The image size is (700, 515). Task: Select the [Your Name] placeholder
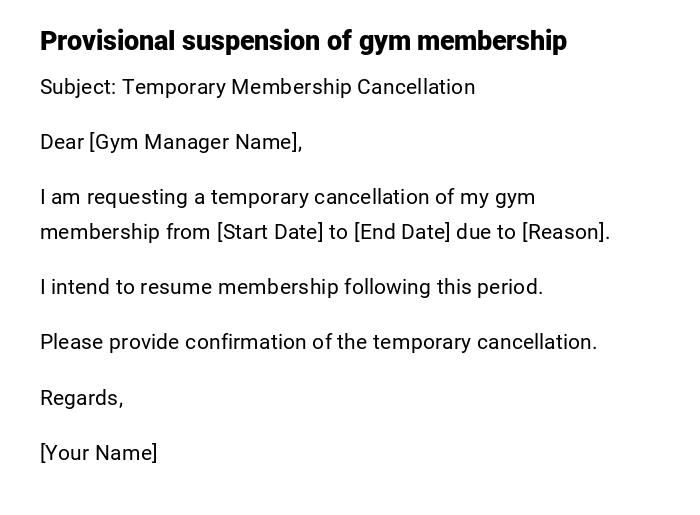click(98, 453)
